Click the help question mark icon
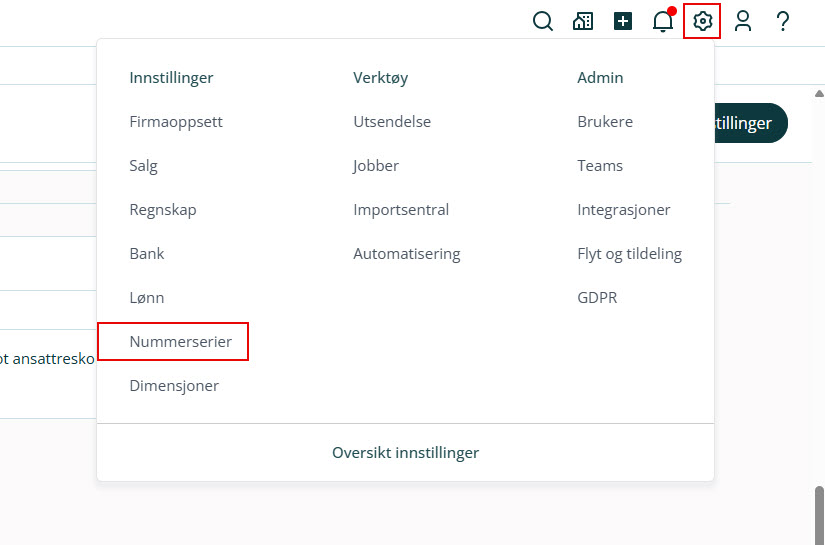This screenshot has height=545, width=825. pyautogui.click(x=783, y=21)
